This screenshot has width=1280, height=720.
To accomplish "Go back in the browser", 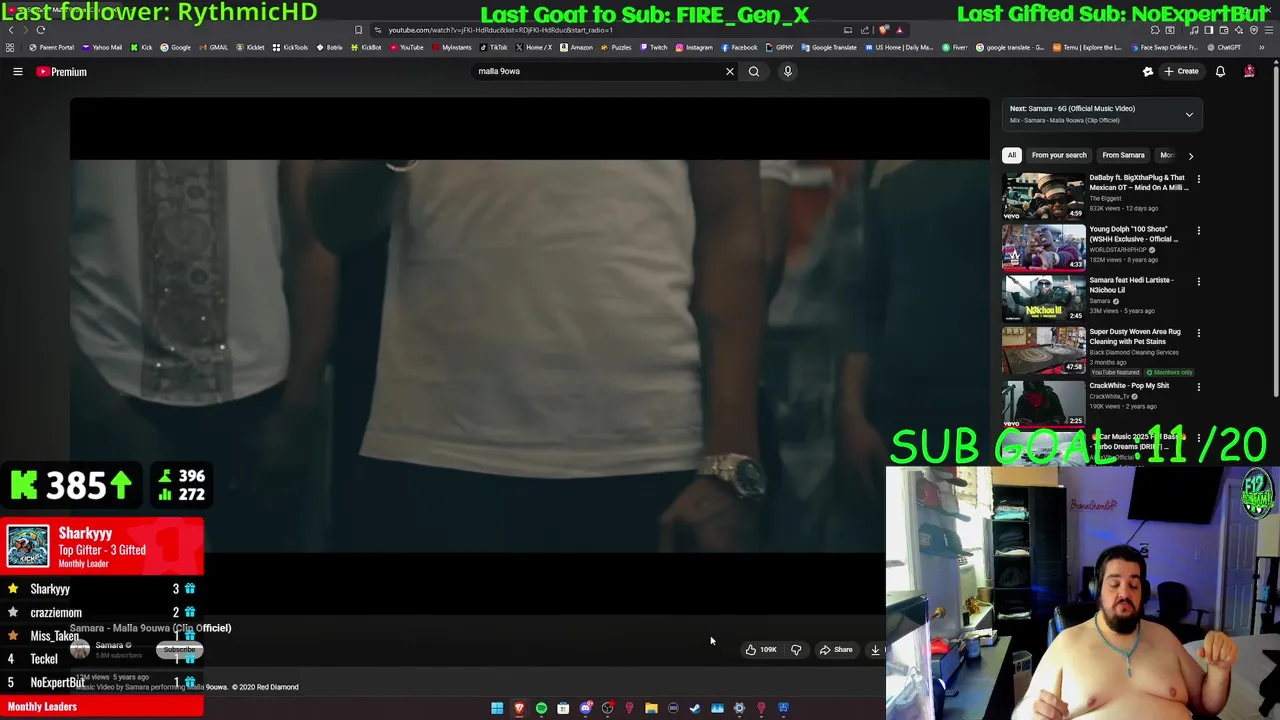I will [x=11, y=30].
